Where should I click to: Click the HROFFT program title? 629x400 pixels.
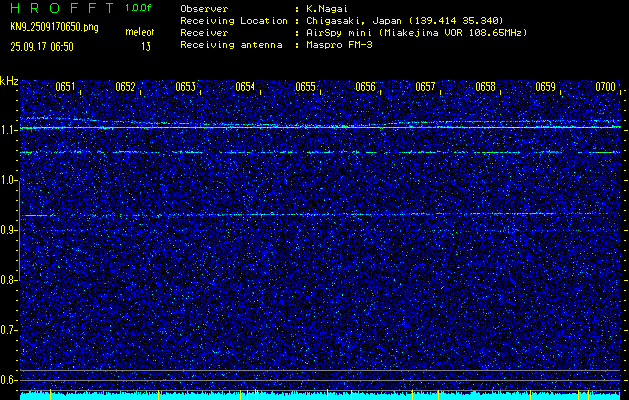point(62,8)
